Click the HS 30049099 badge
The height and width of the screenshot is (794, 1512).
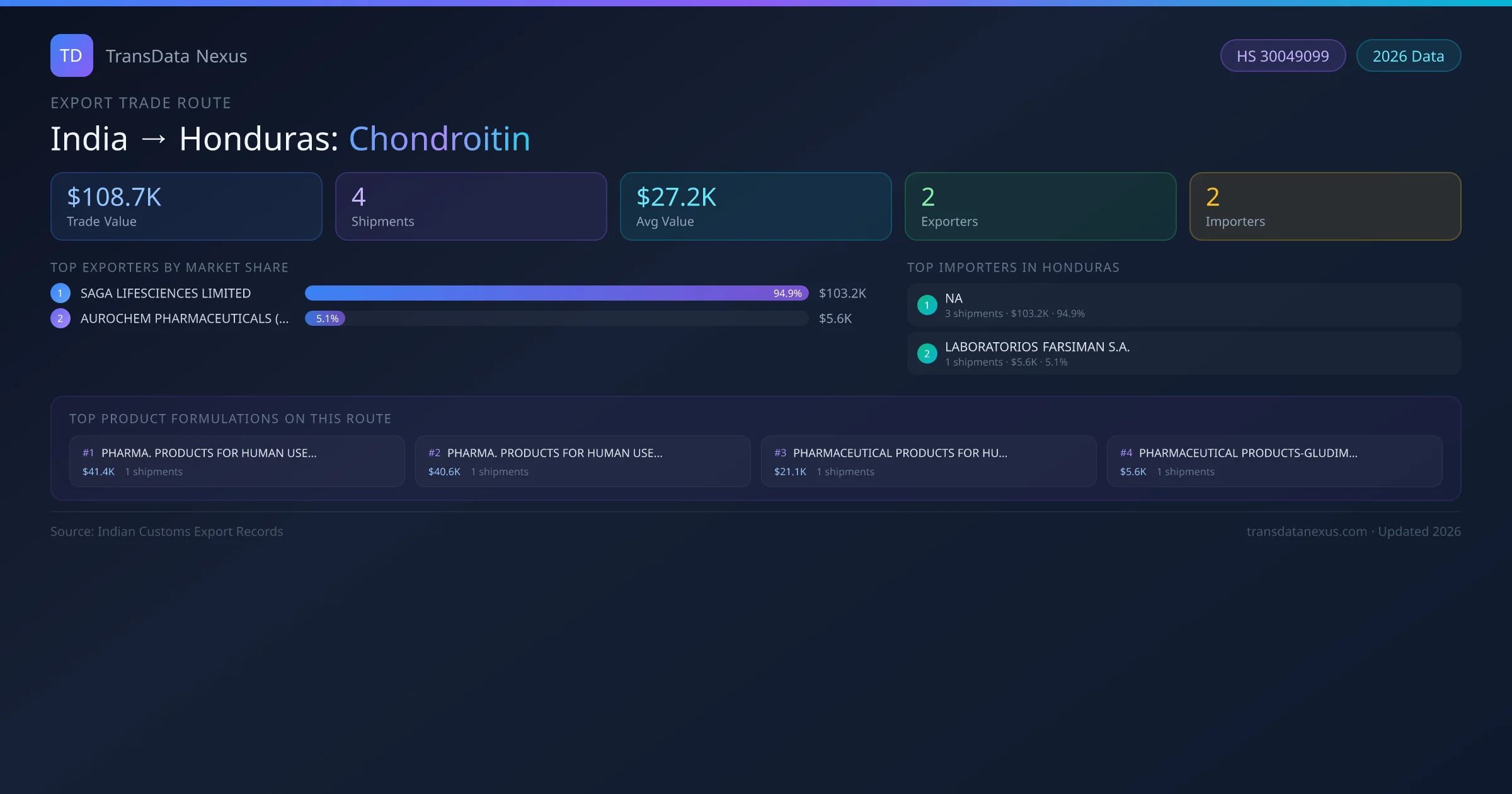pyautogui.click(x=1282, y=56)
